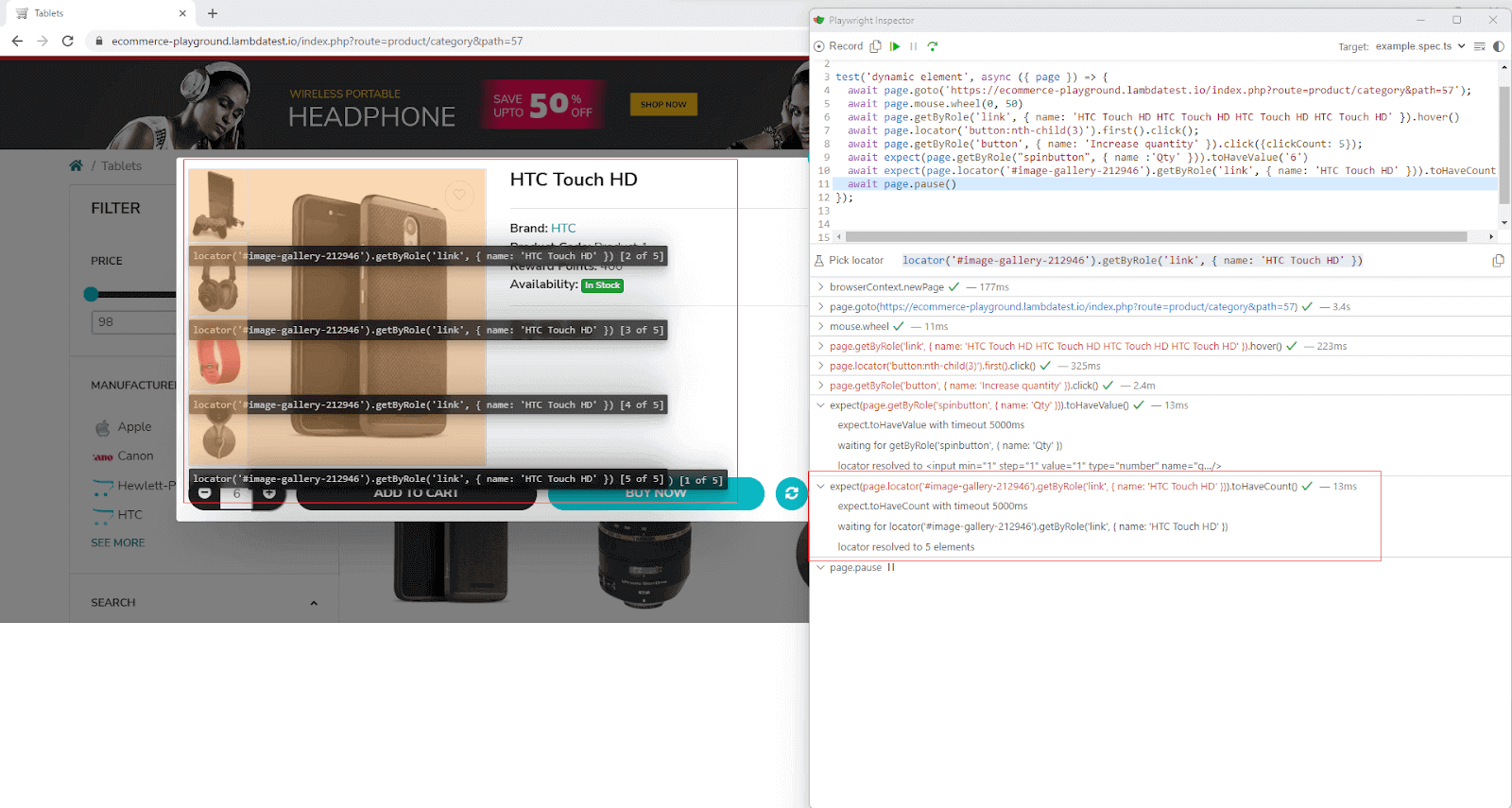Collapse the toHaveCount expect log entry
The height and width of the screenshot is (808, 1512).
click(820, 487)
